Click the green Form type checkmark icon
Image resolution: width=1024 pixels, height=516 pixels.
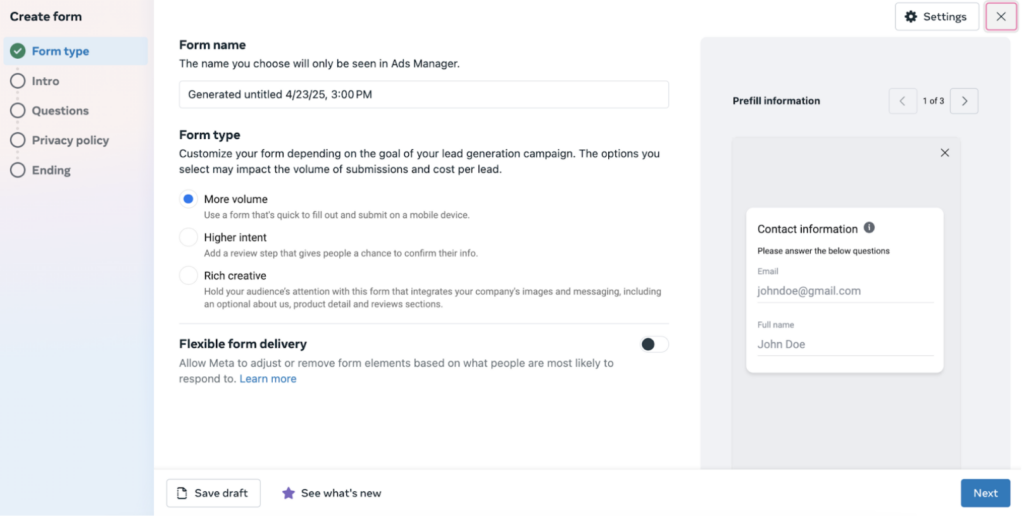(18, 51)
